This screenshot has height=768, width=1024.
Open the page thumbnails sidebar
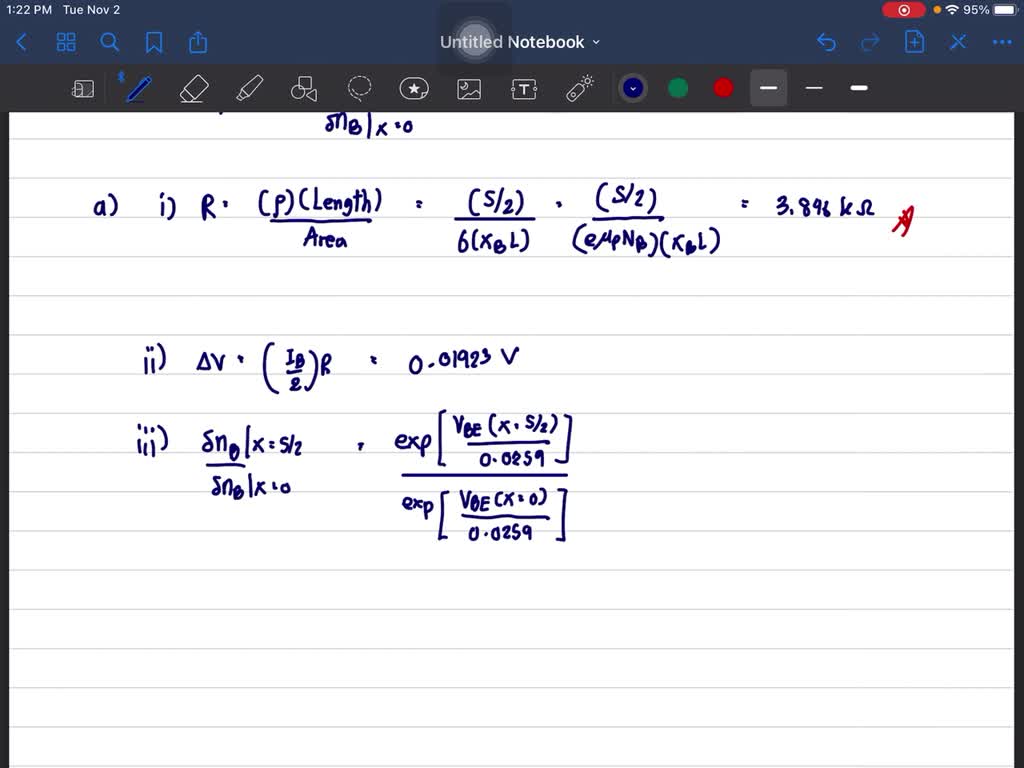coord(66,42)
